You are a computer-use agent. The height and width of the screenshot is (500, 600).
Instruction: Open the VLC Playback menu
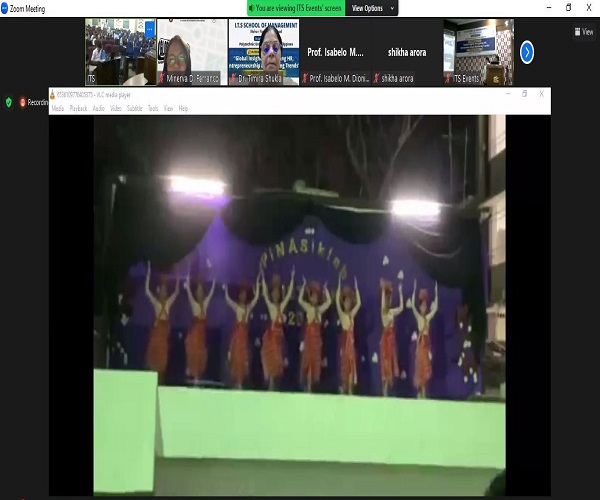click(78, 109)
